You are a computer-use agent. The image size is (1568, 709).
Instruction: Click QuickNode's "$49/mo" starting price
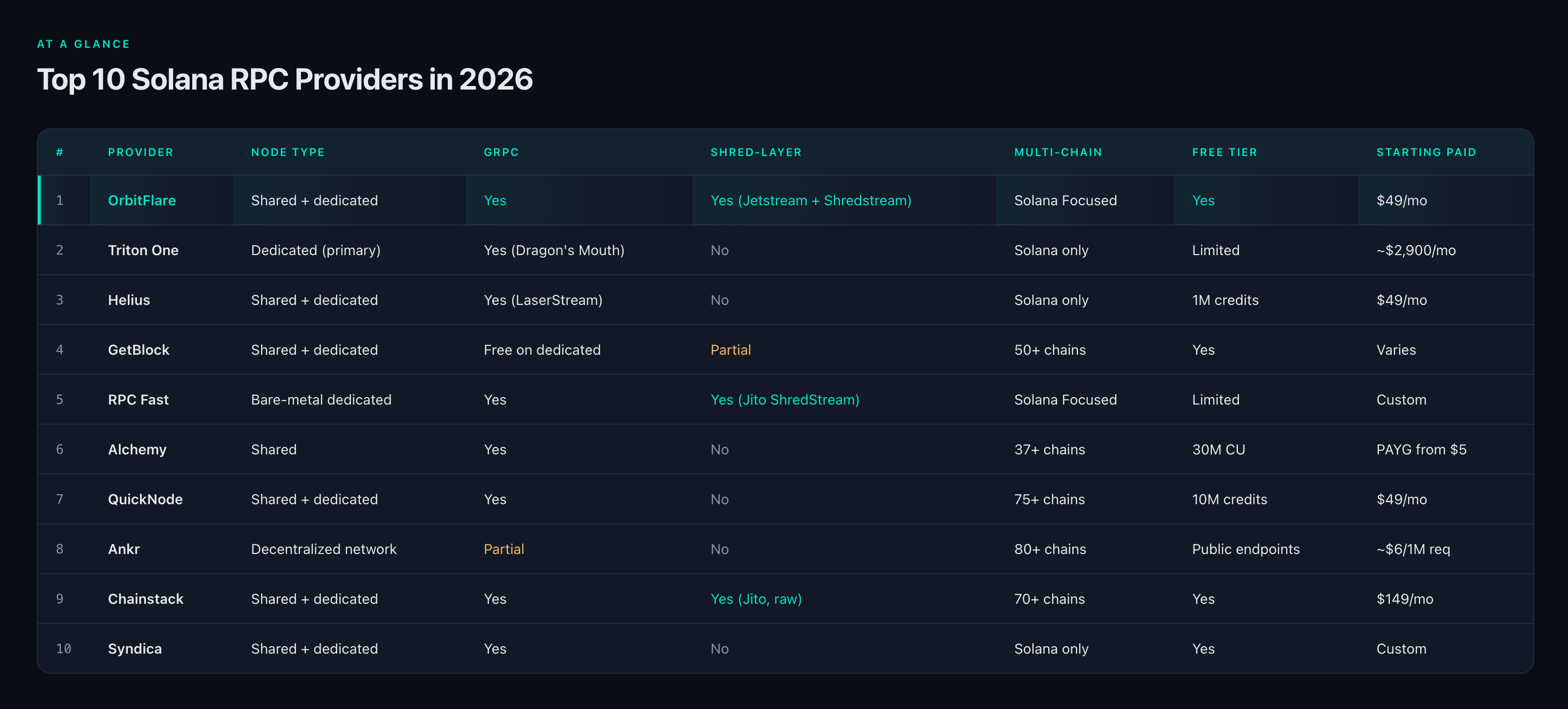click(x=1401, y=500)
